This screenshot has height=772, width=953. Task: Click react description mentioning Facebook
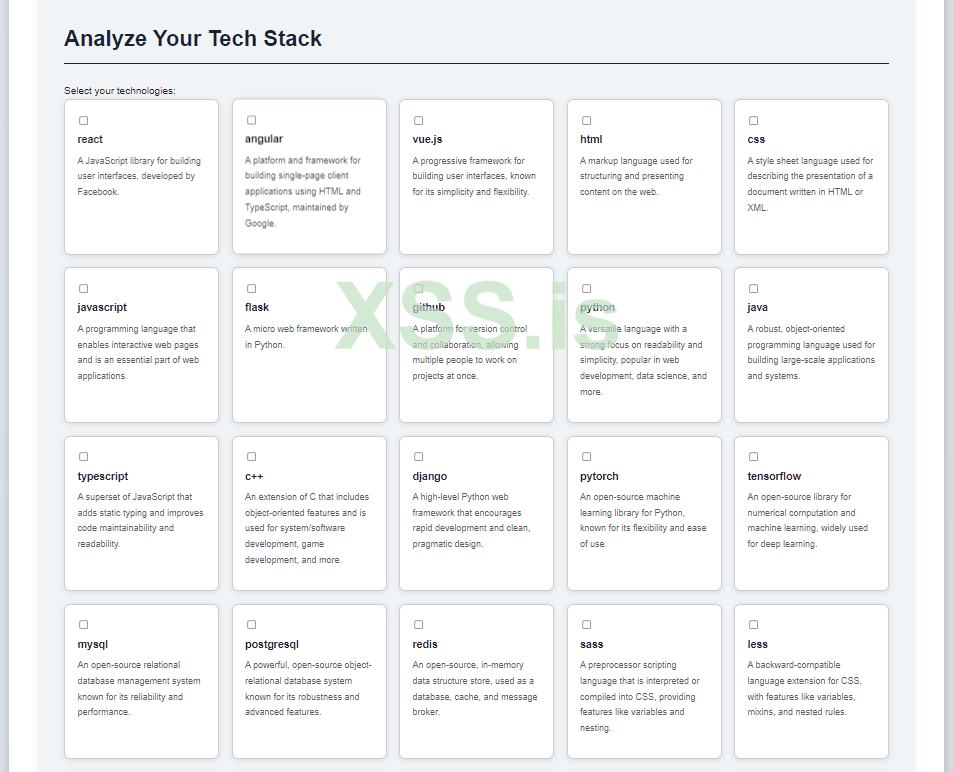coord(139,176)
